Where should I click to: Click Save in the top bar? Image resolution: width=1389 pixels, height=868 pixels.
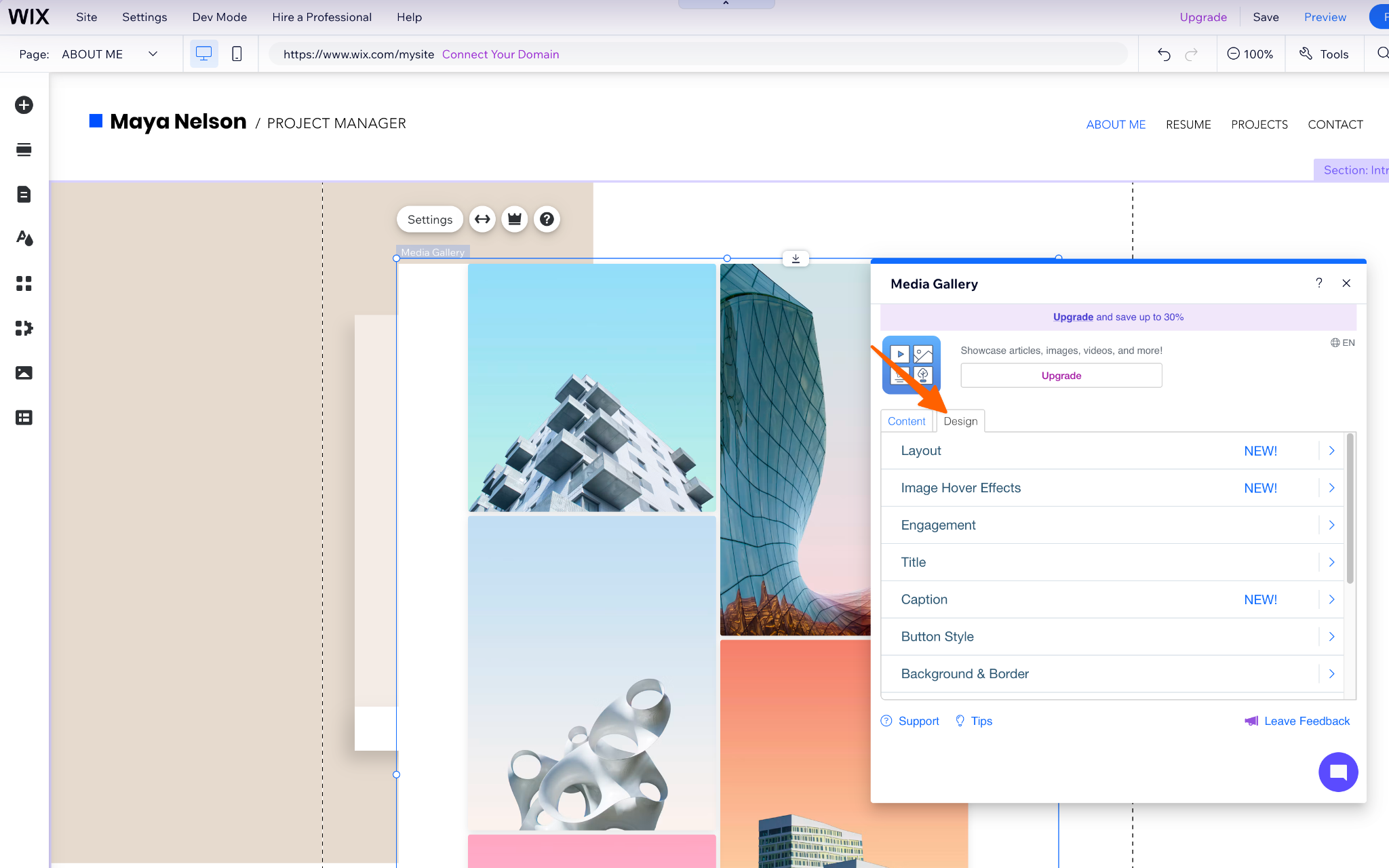click(x=1266, y=17)
